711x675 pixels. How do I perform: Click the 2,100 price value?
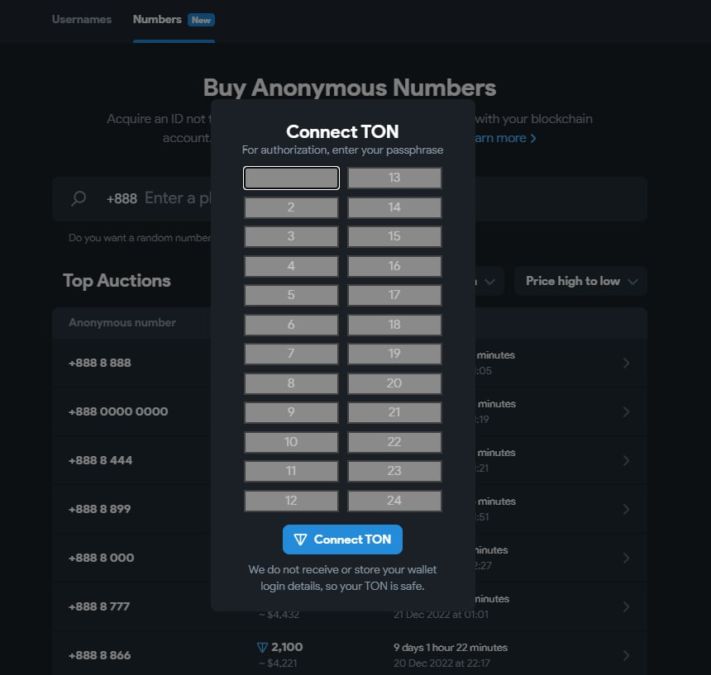(287, 647)
